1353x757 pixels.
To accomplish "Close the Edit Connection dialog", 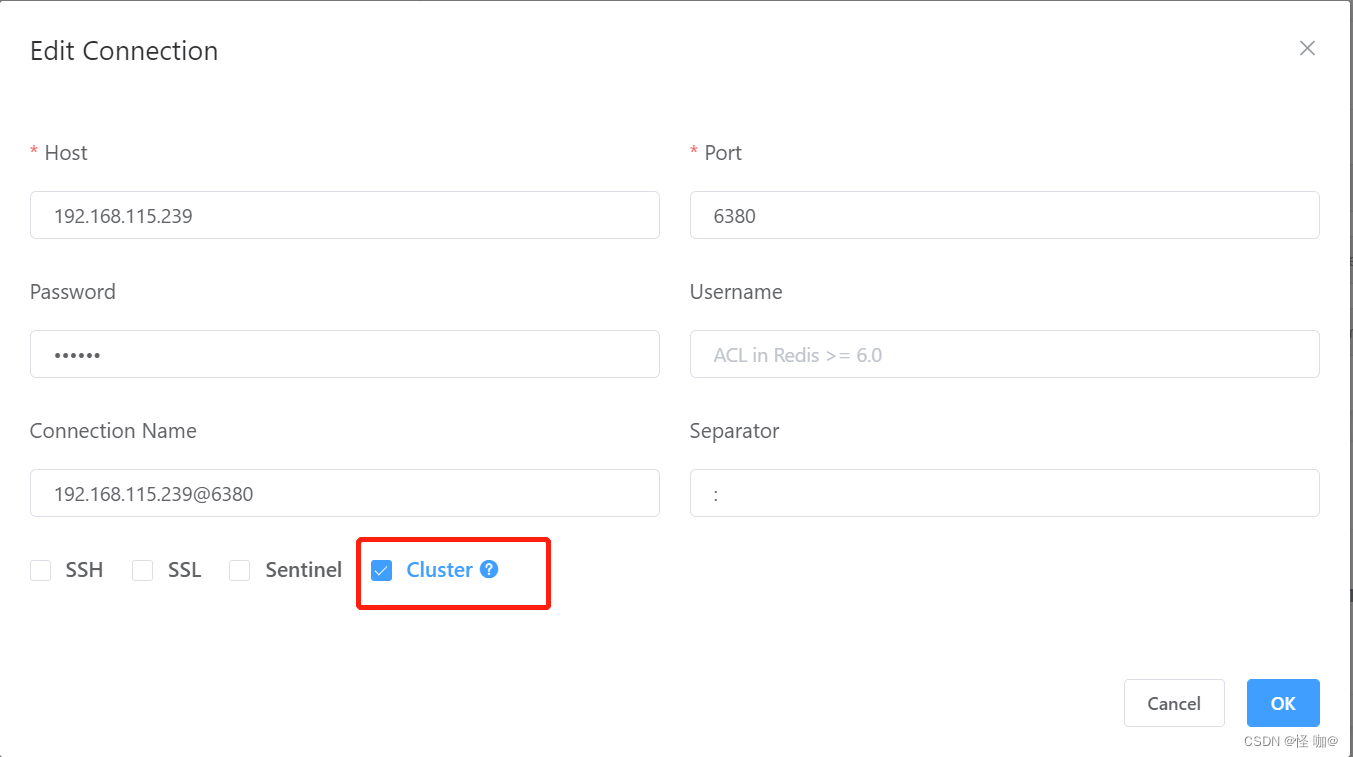I will [x=1307, y=48].
